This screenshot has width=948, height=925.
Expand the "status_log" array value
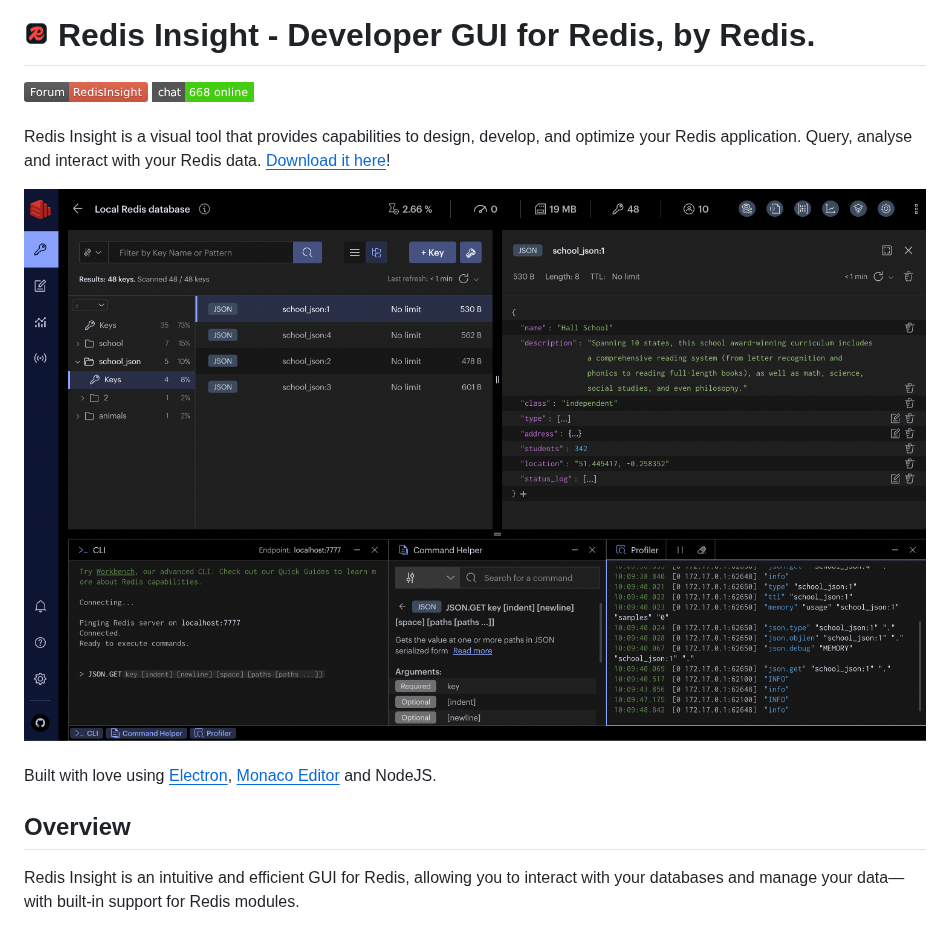590,479
